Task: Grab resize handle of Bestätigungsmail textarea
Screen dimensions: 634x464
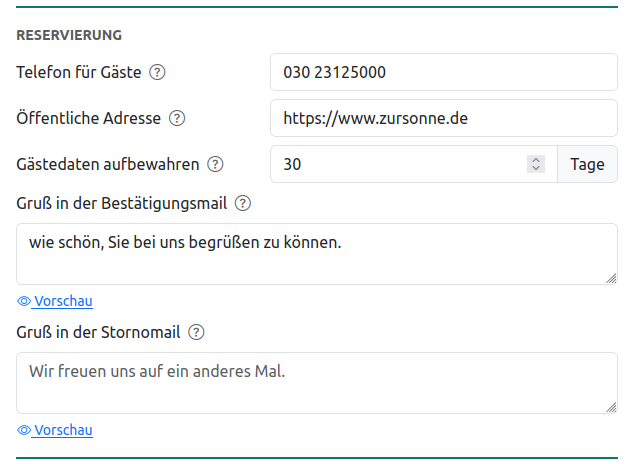Action: [611, 278]
